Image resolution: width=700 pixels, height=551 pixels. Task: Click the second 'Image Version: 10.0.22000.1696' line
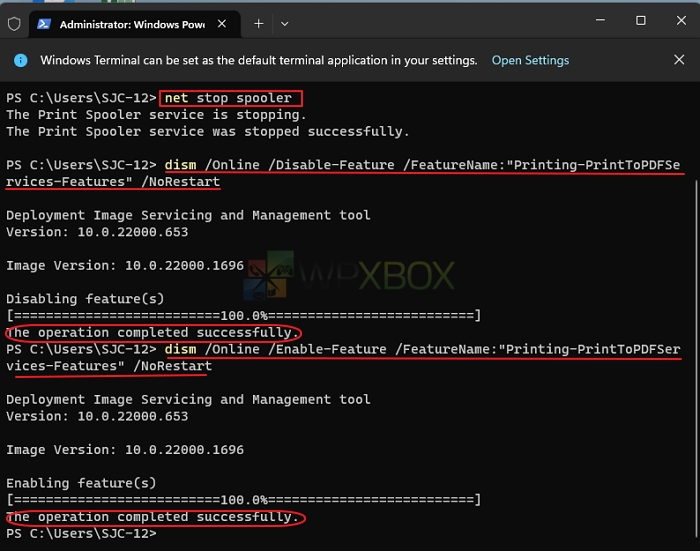click(125, 450)
